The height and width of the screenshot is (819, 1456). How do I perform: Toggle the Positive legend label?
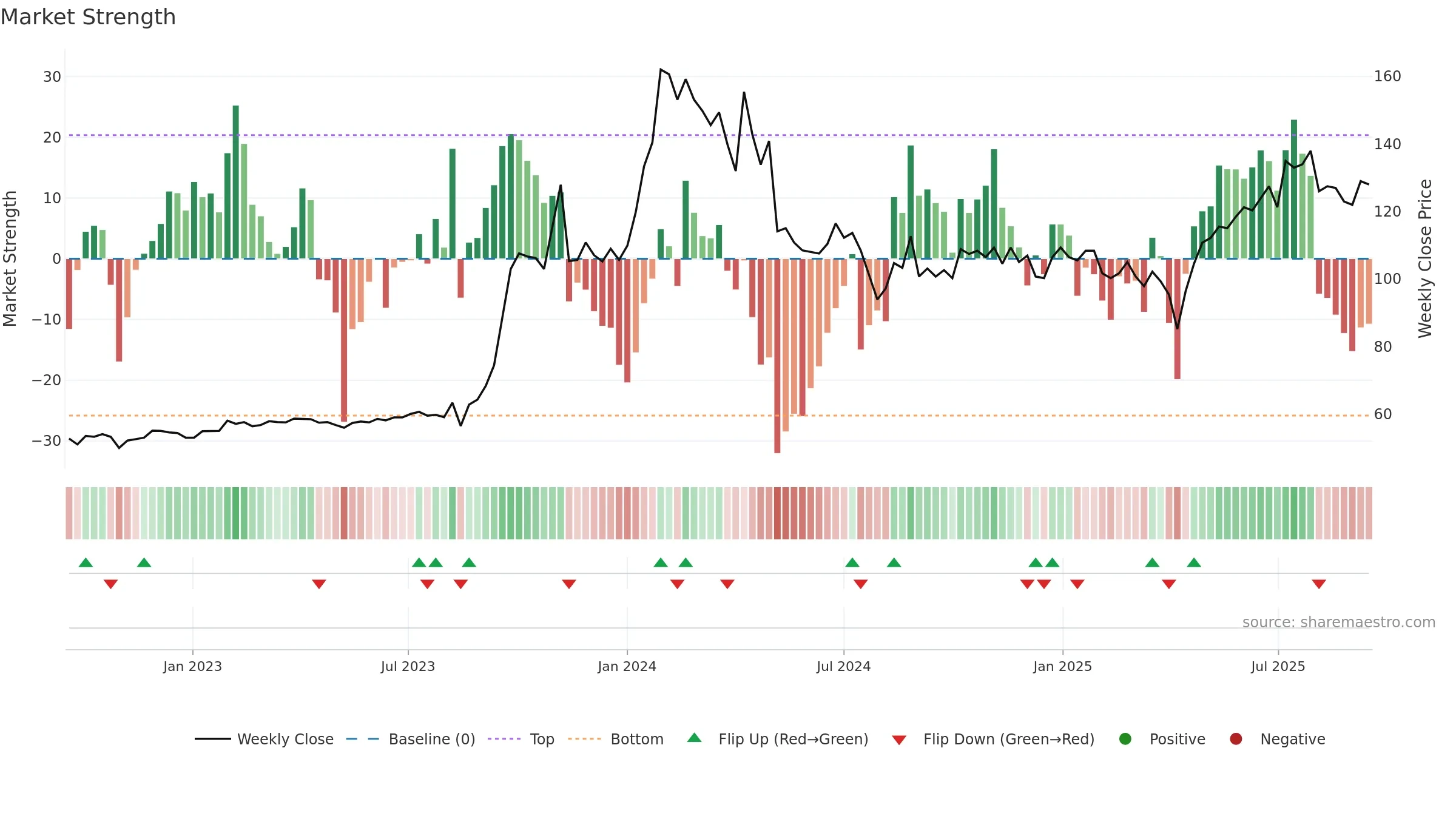pos(1178,739)
